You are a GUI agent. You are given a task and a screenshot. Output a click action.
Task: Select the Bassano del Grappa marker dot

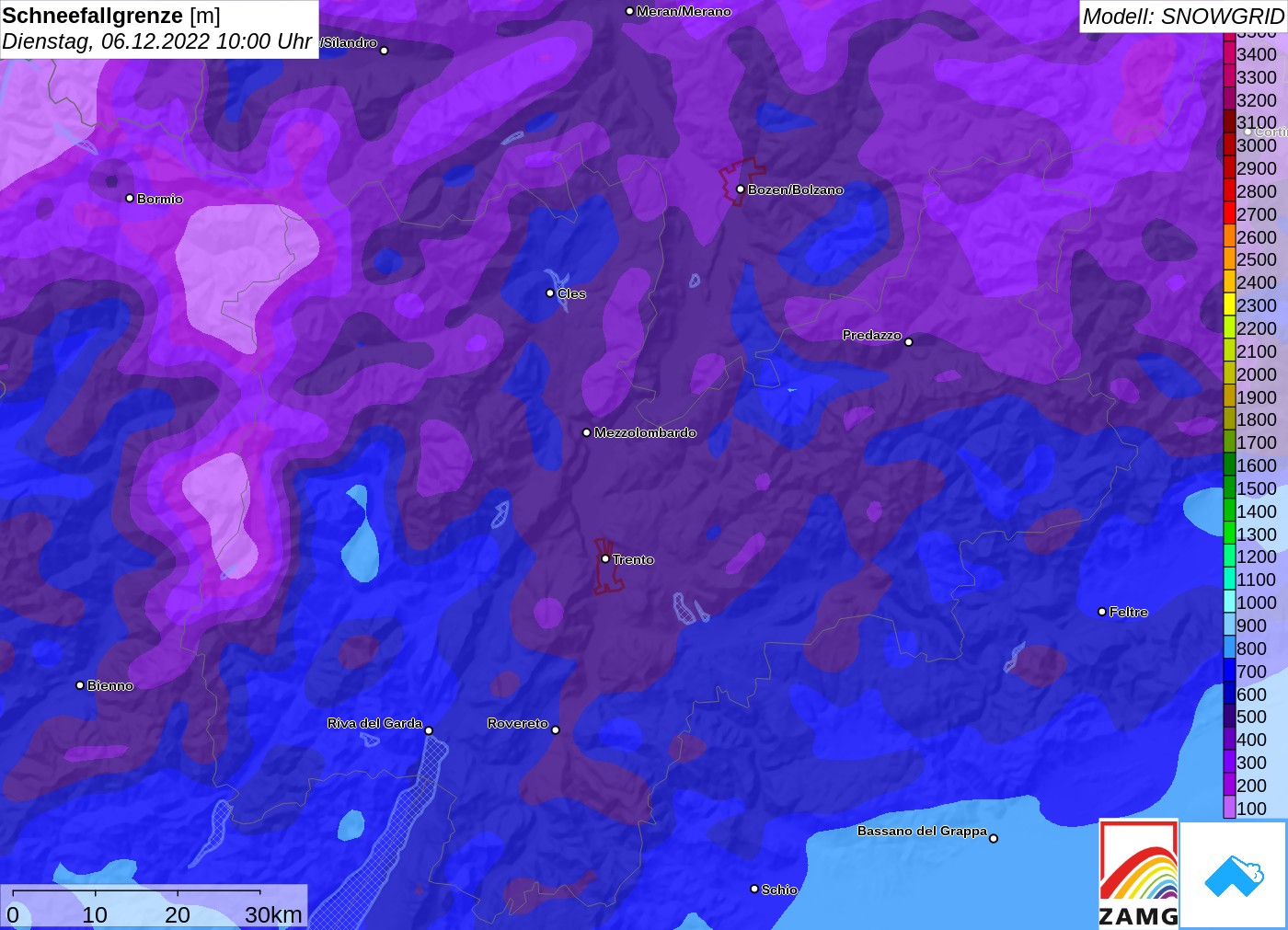994,838
